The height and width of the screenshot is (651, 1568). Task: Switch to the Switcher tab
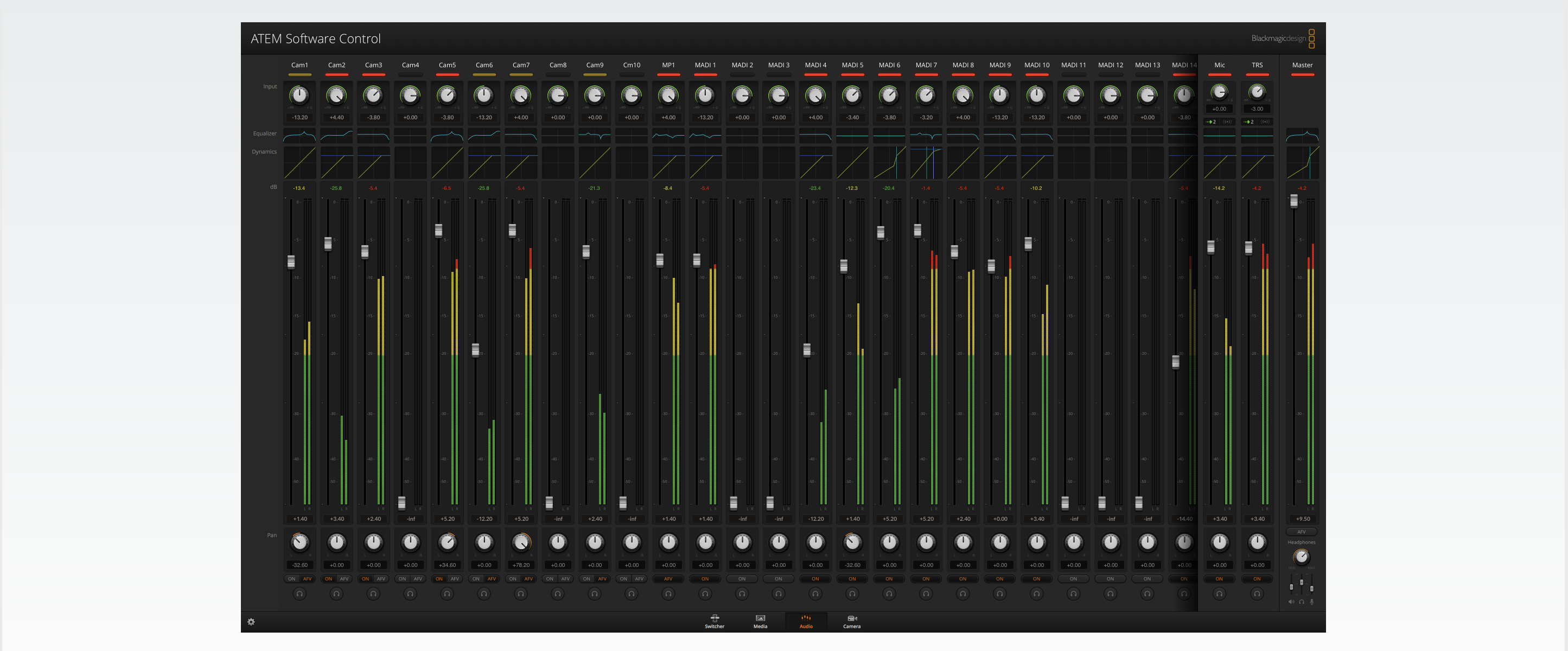pyautogui.click(x=715, y=621)
